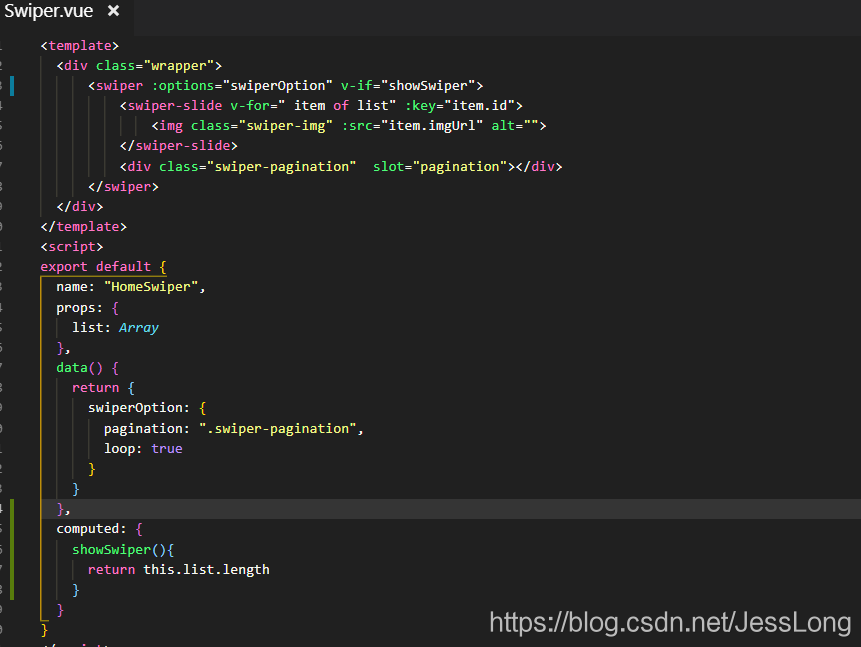Click the loop: true line
The width and height of the screenshot is (861, 647).
(x=143, y=449)
